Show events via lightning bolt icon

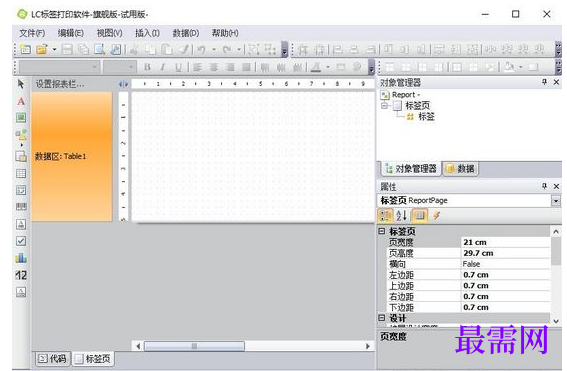(436, 216)
